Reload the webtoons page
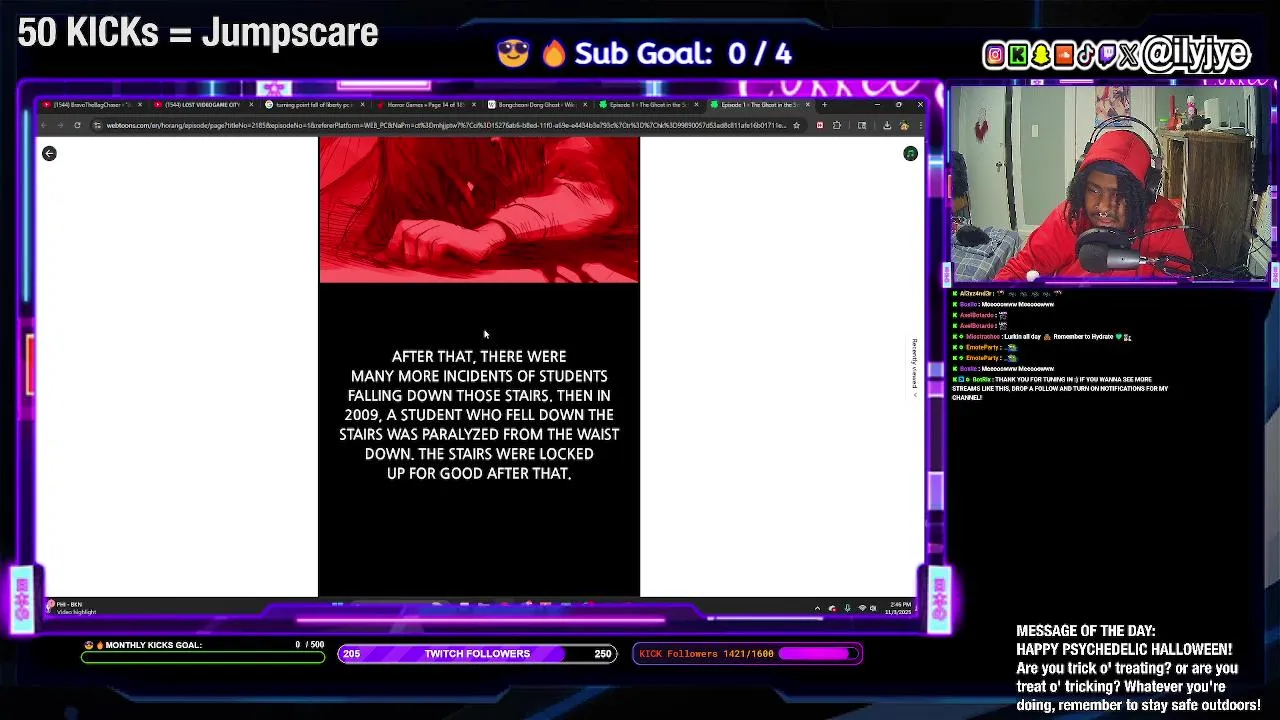Screen dimensions: 1280x720 (77, 125)
